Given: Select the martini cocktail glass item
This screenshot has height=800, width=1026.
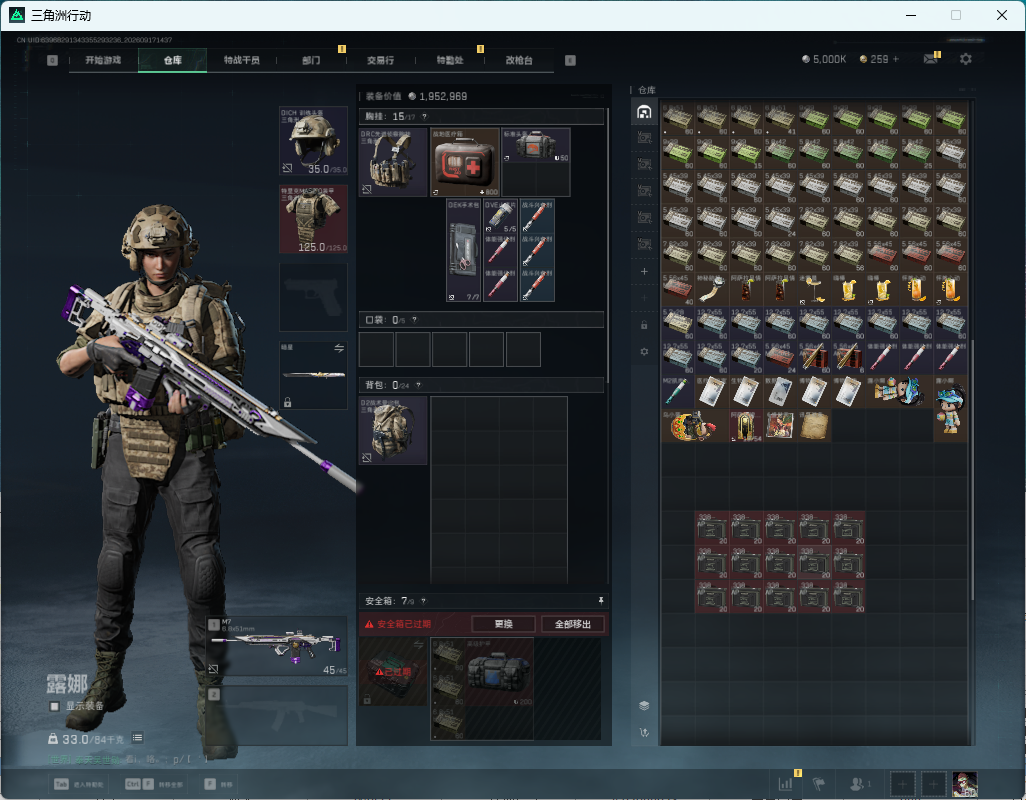Looking at the screenshot, I should point(814,289).
